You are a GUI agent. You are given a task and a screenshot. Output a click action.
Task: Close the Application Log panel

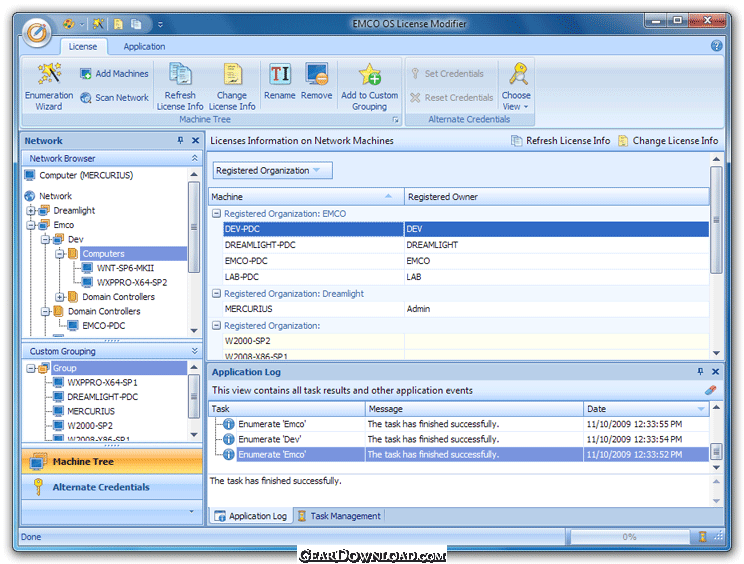716,372
